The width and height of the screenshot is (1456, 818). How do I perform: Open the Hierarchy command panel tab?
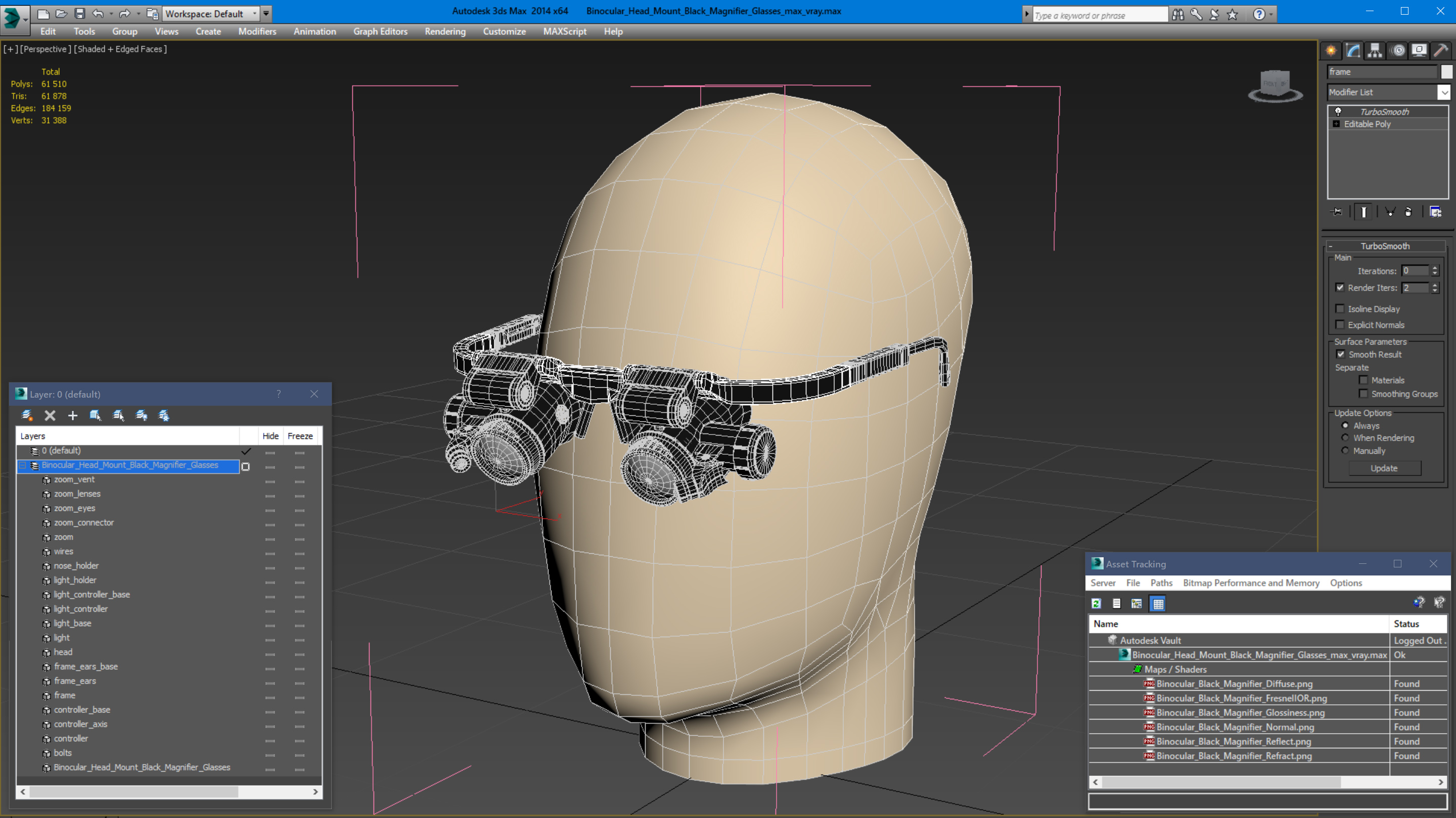pos(1375,51)
